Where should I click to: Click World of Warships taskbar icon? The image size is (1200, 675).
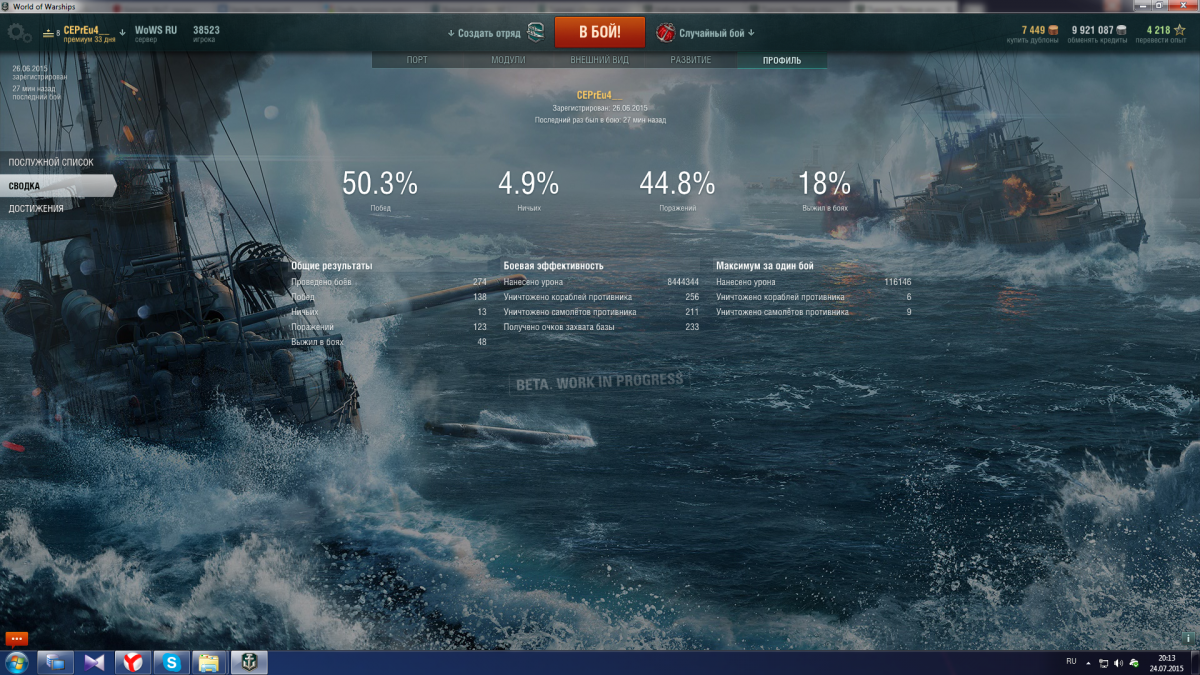(x=247, y=662)
